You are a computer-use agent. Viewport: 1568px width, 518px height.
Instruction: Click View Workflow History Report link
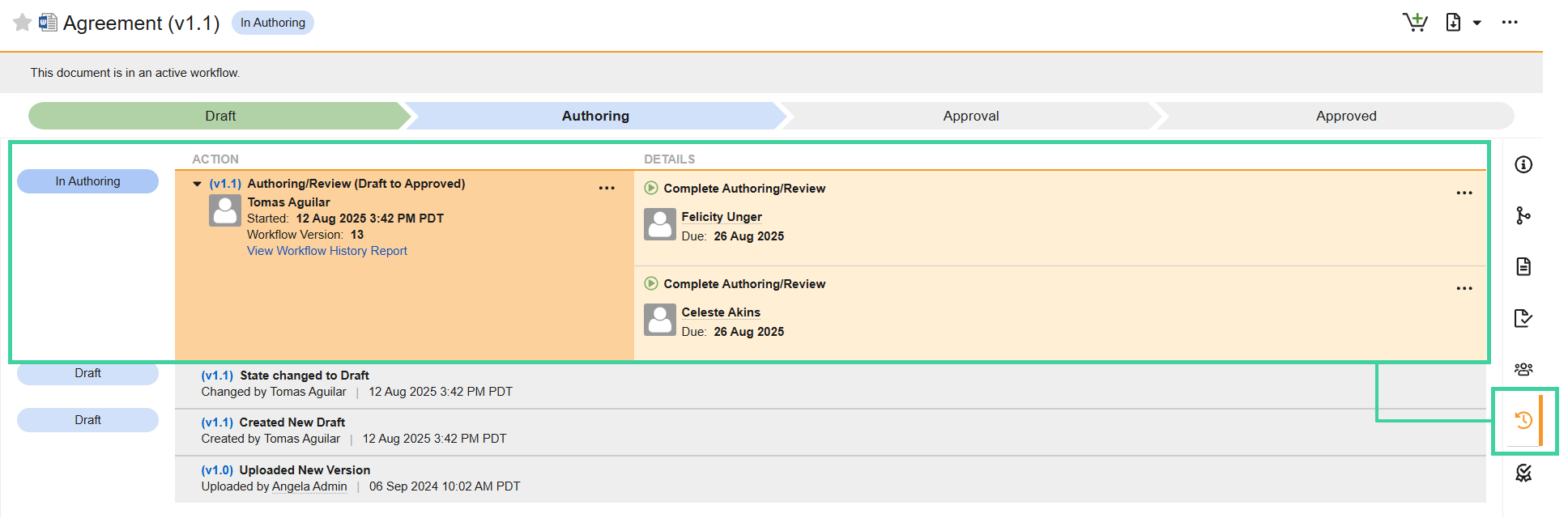(x=326, y=251)
